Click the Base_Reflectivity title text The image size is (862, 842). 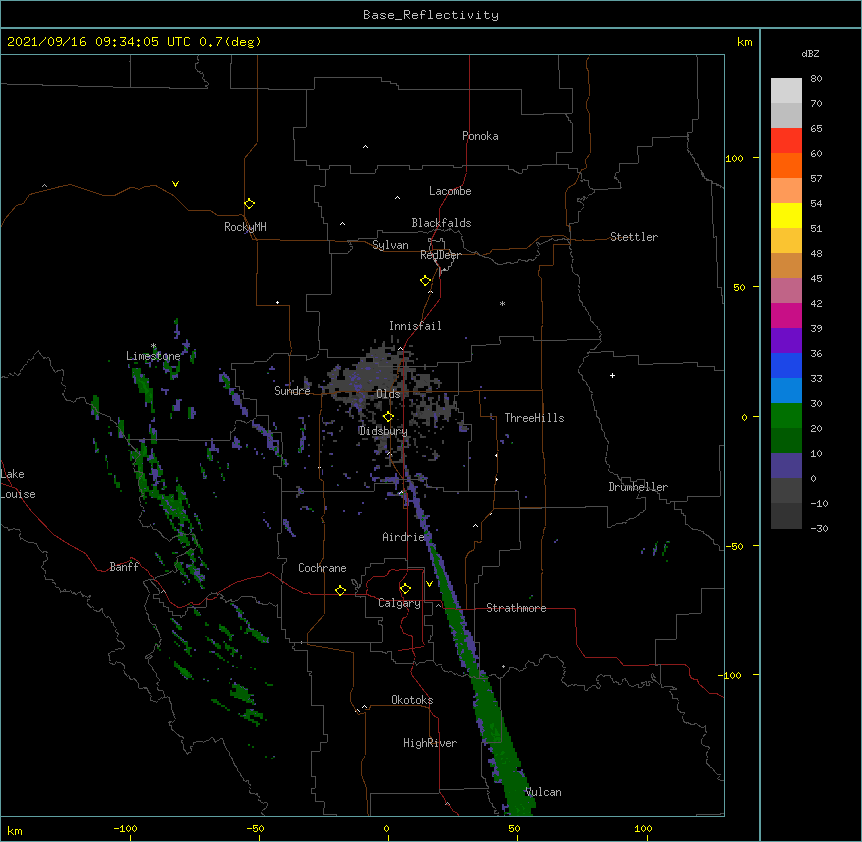[x=430, y=15]
